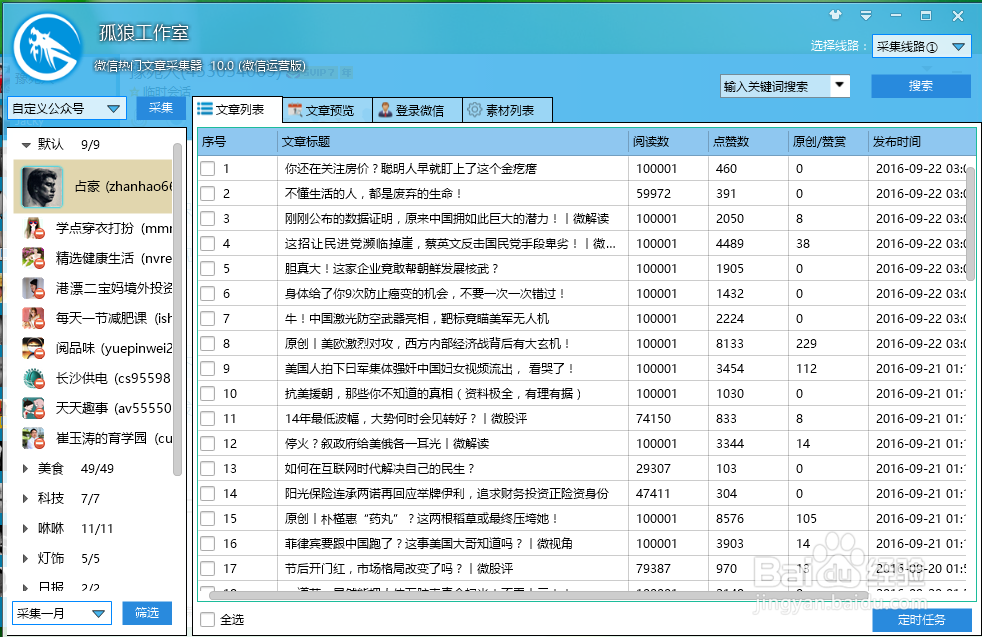Tick checkbox for article row 15
The height and width of the screenshot is (637, 982).
pos(207,519)
